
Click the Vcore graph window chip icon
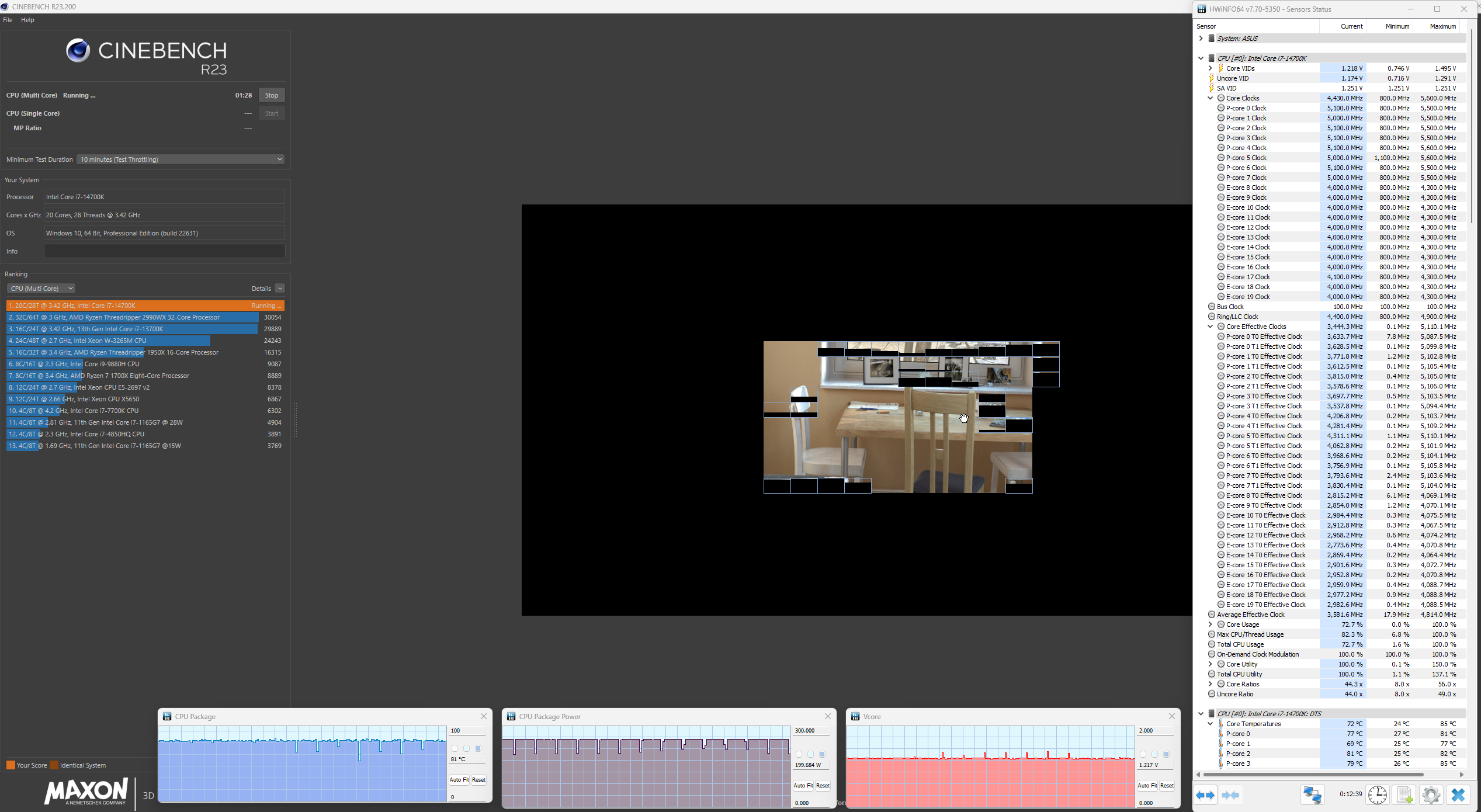point(855,716)
